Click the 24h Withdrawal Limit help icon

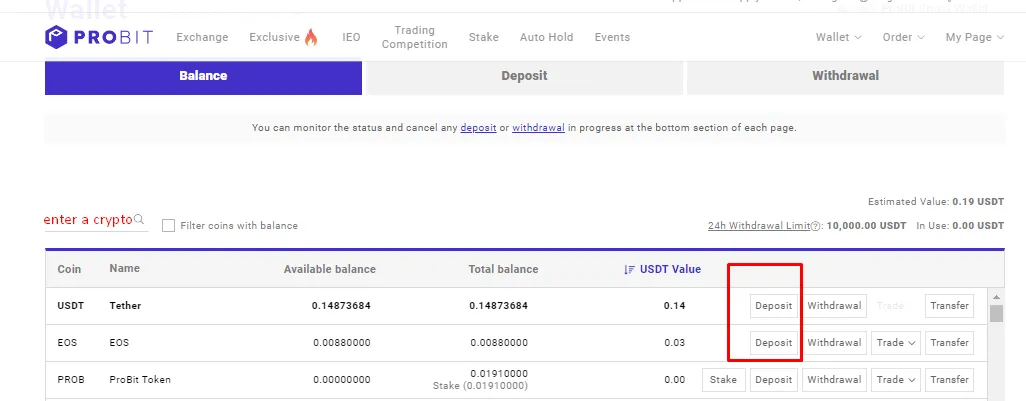(x=815, y=226)
